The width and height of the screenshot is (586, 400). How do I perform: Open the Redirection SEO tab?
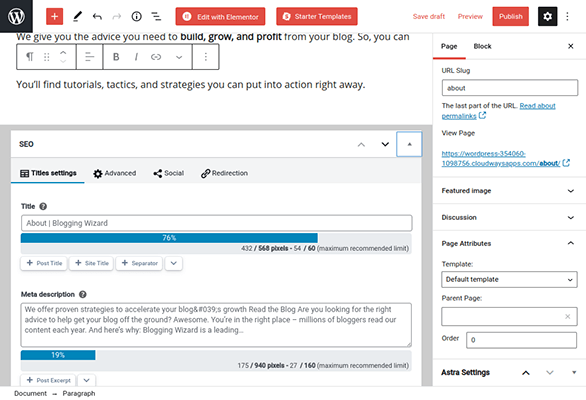click(x=224, y=173)
